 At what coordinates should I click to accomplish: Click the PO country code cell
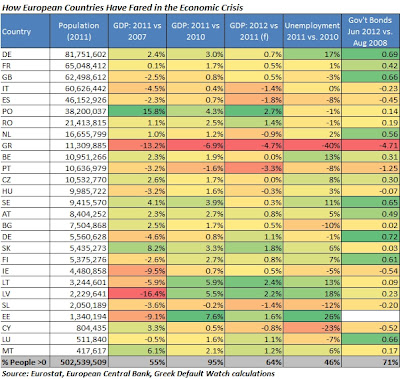pyautogui.click(x=25, y=111)
